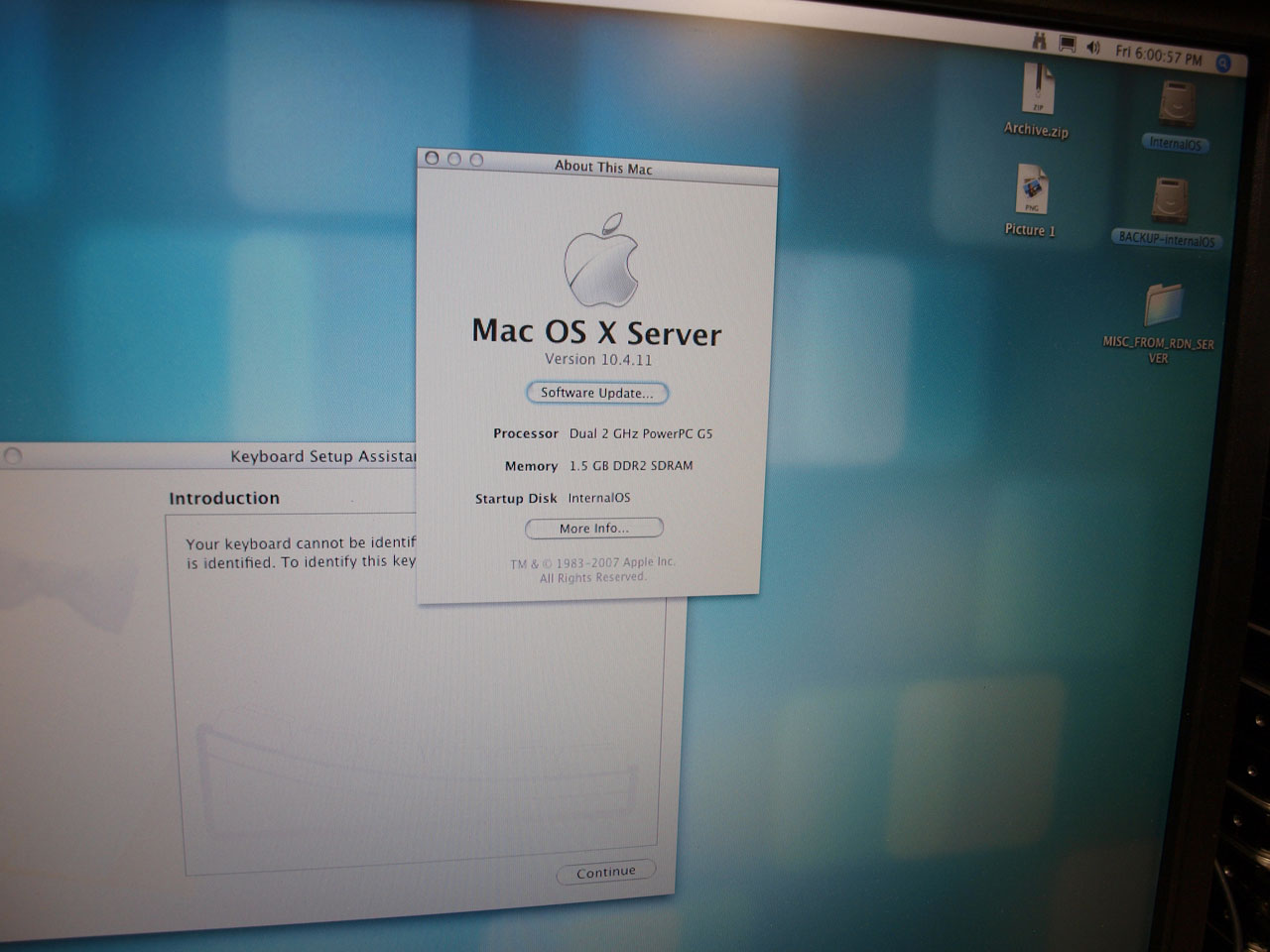Minimize the About This Mac window

point(454,159)
